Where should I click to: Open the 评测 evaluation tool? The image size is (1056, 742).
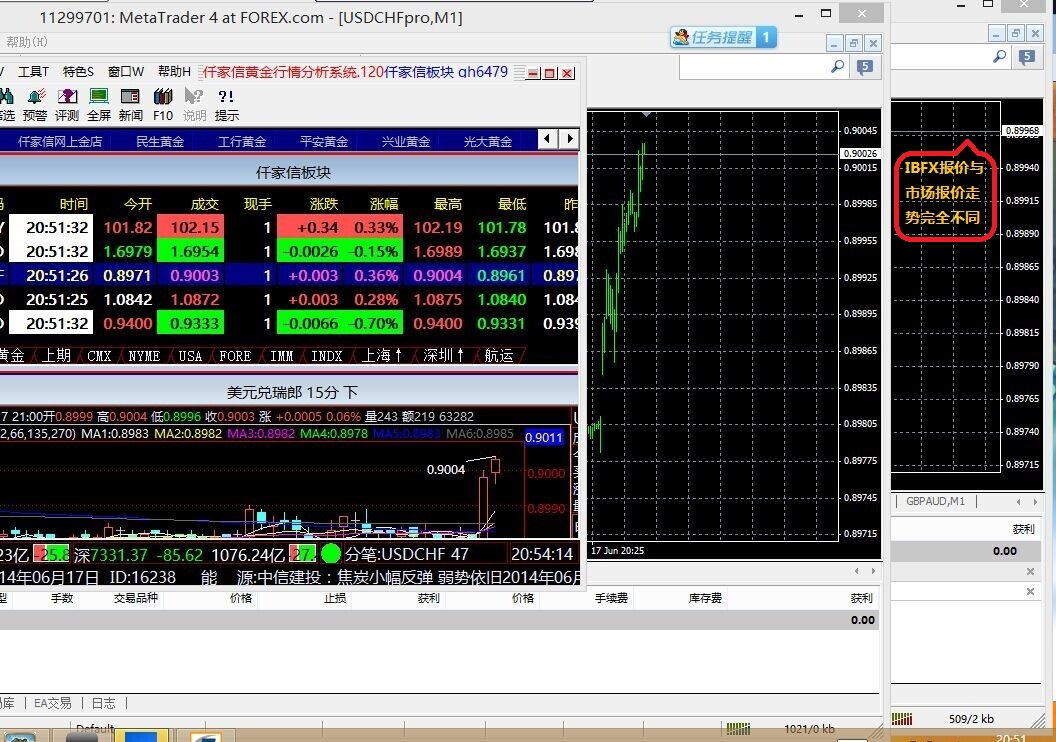67,97
